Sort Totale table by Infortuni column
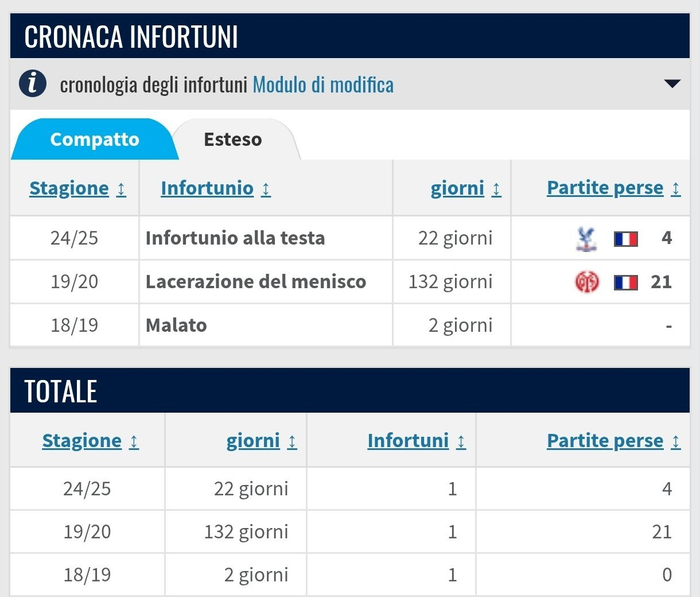Screen dimensions: 700x597 [416, 441]
